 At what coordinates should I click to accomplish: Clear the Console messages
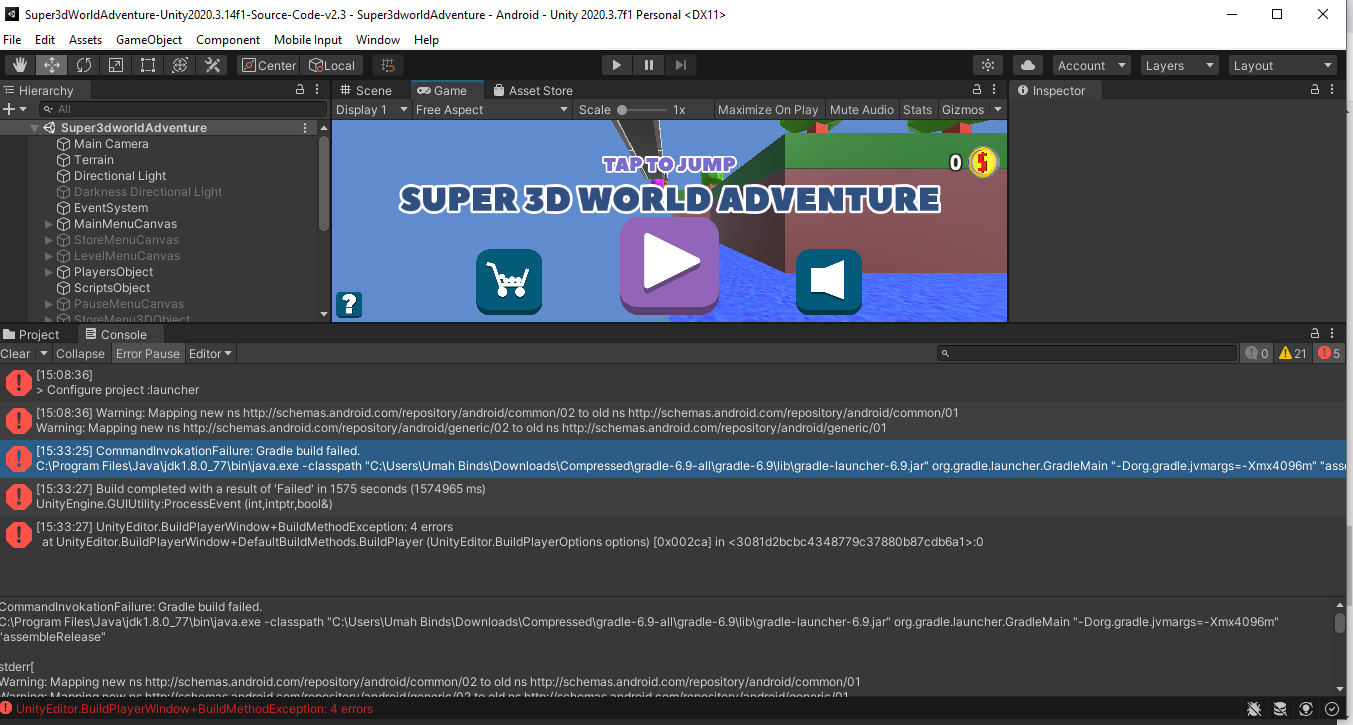click(16, 354)
